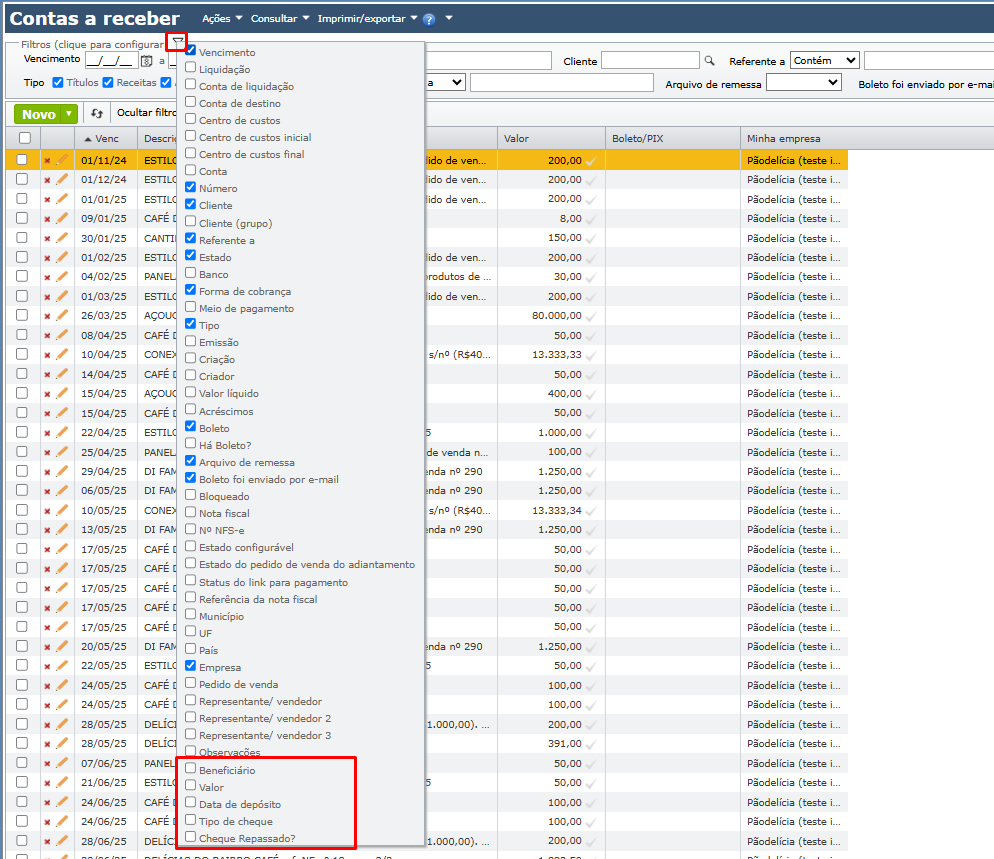Uncheck the Arquivo de remessa filter option
Screen dimensions: 994x859
pos(190,461)
